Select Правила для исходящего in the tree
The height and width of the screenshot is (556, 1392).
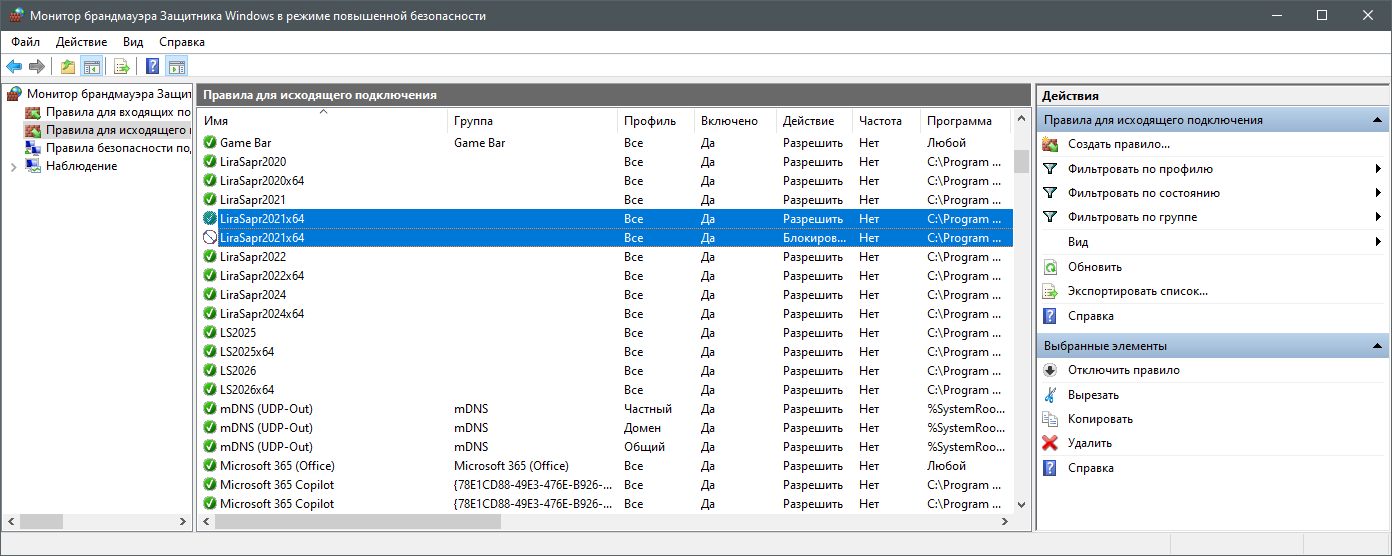click(118, 130)
